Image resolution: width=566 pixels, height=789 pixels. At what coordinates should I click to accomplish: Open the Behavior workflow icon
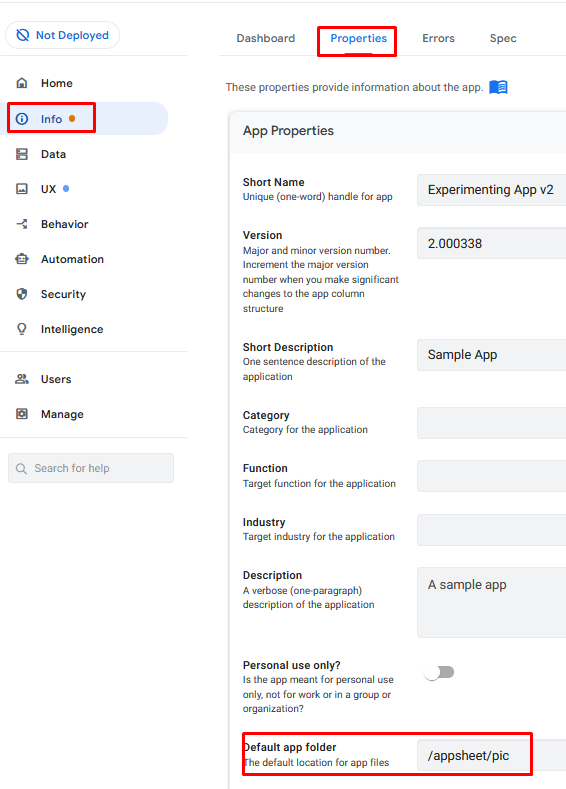22,224
